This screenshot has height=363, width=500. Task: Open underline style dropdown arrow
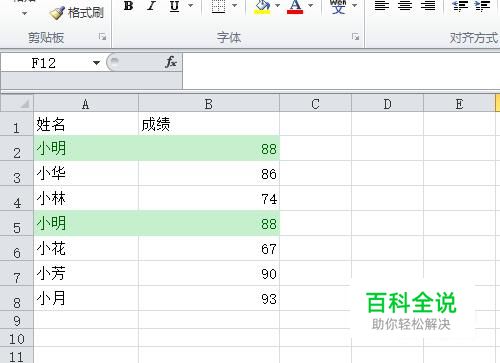click(x=190, y=6)
